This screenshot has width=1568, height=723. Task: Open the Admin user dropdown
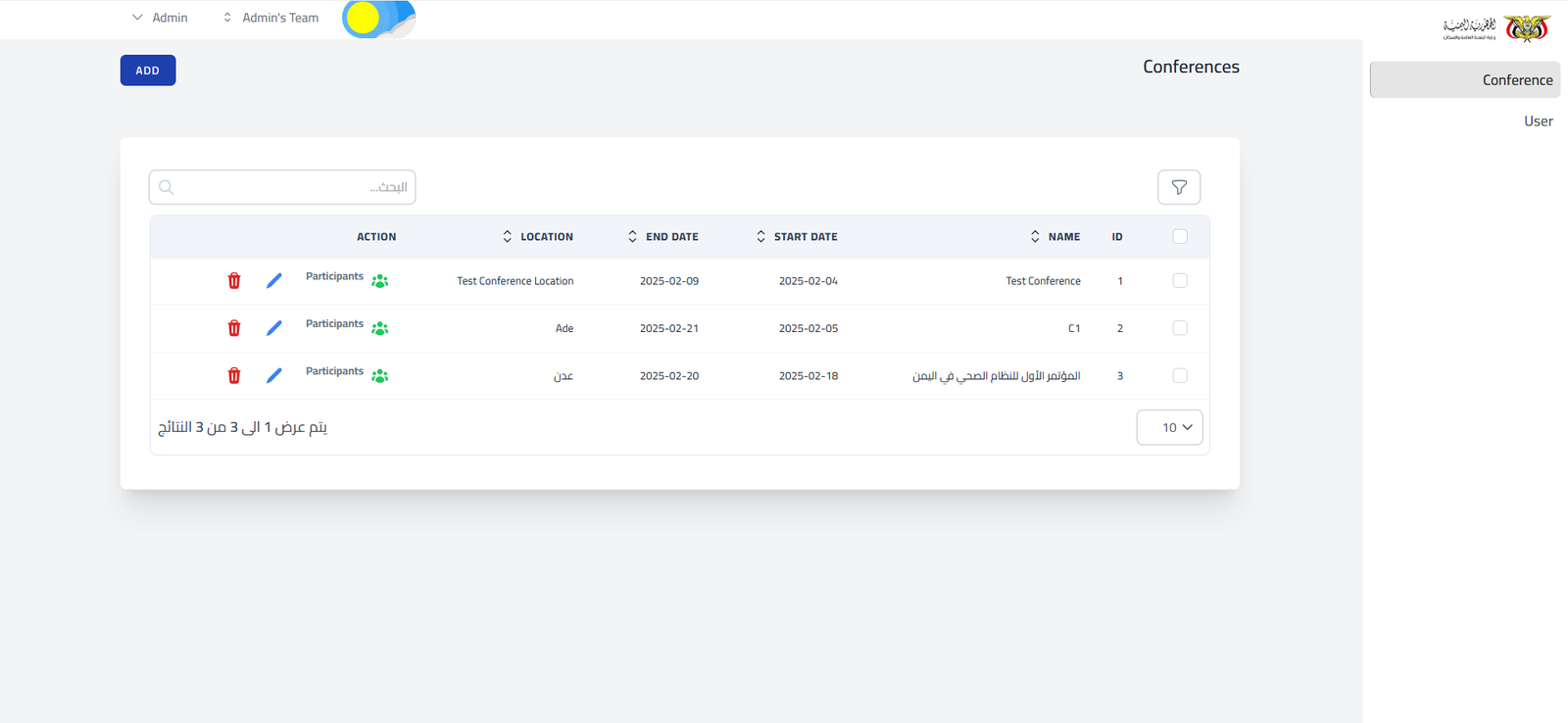pyautogui.click(x=160, y=18)
